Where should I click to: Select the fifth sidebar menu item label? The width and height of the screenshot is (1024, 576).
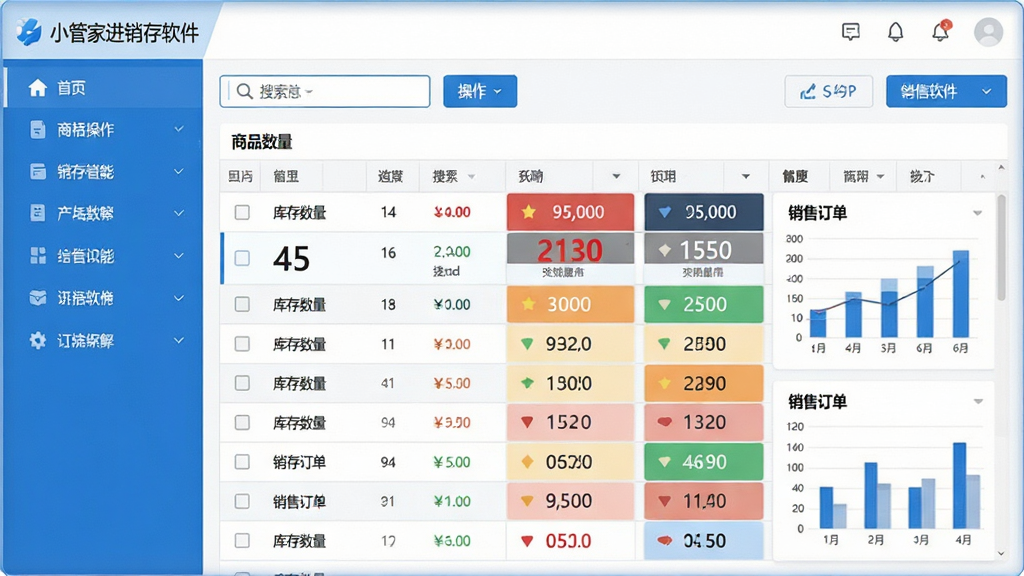86,255
